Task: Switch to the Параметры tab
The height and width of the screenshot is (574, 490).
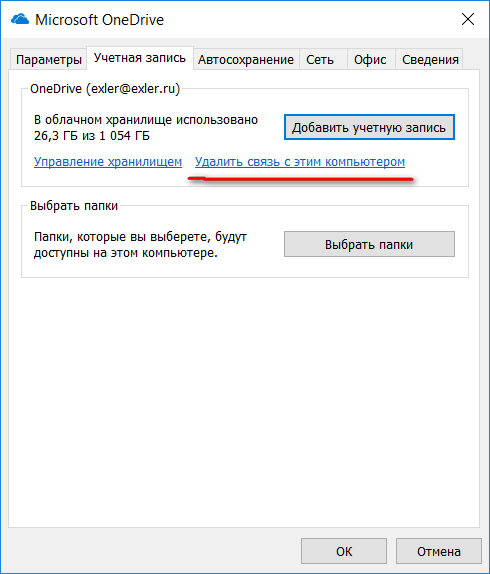Action: click(x=49, y=59)
